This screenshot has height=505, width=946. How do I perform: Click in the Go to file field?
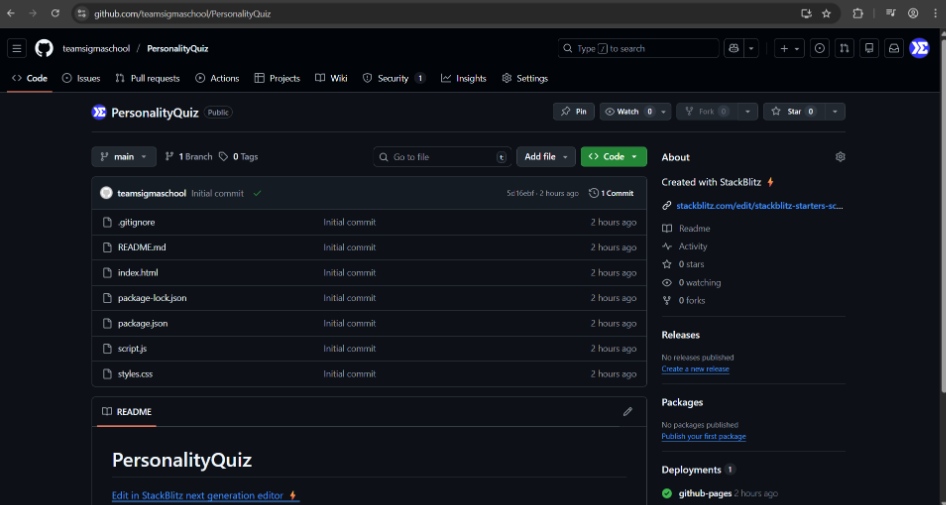click(442, 157)
